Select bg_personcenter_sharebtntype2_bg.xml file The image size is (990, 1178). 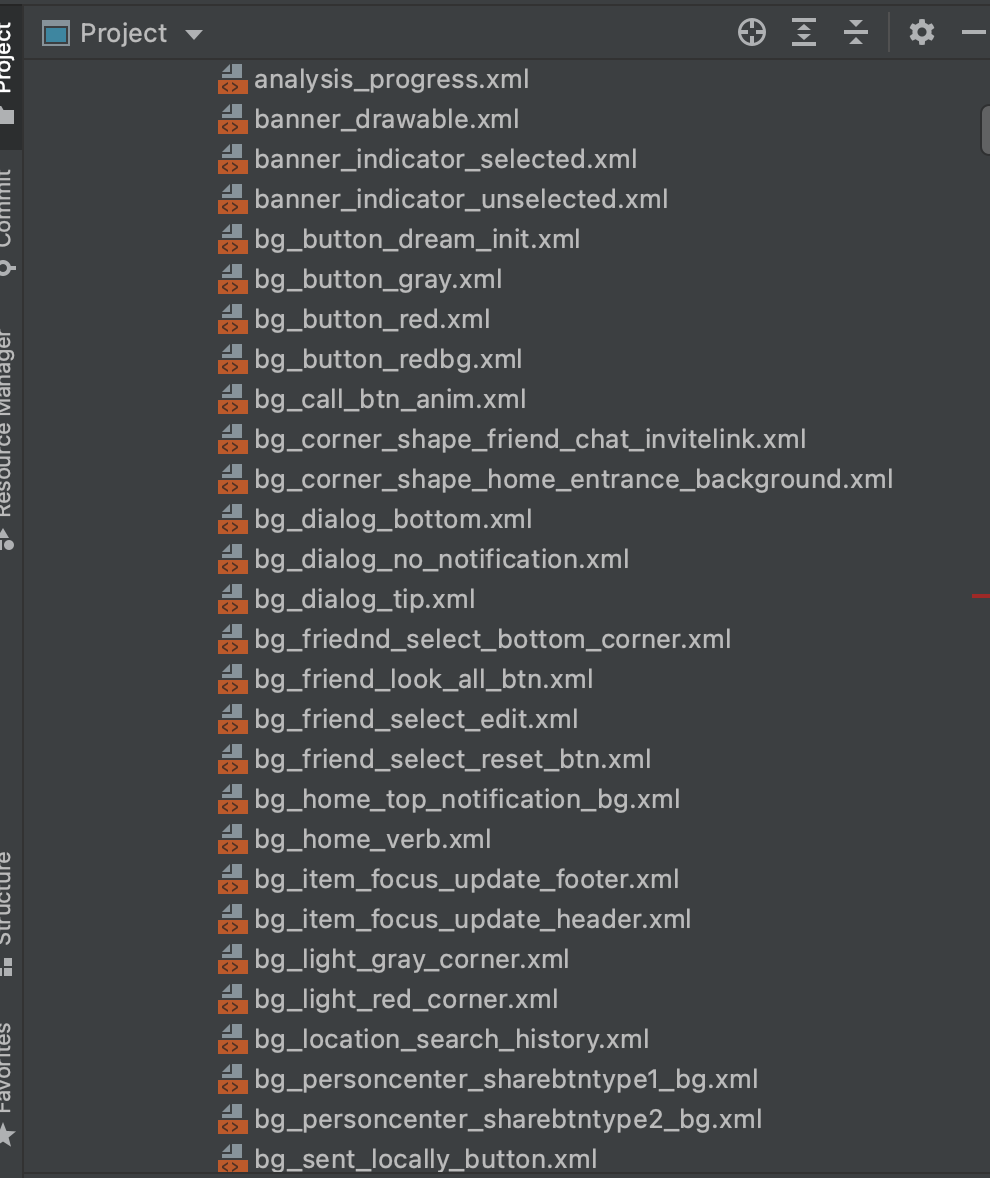click(x=508, y=1119)
